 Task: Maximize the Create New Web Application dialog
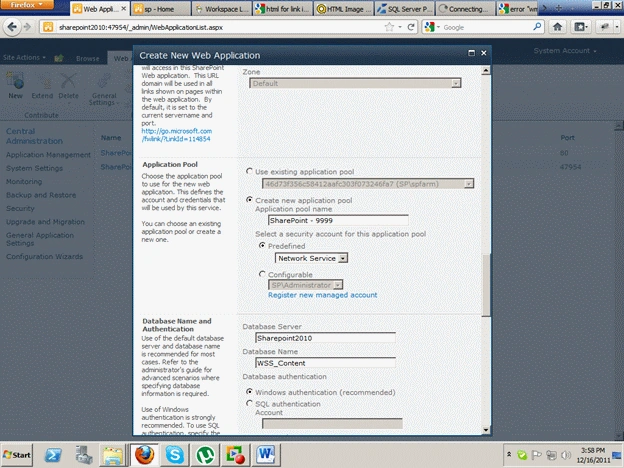(472, 53)
